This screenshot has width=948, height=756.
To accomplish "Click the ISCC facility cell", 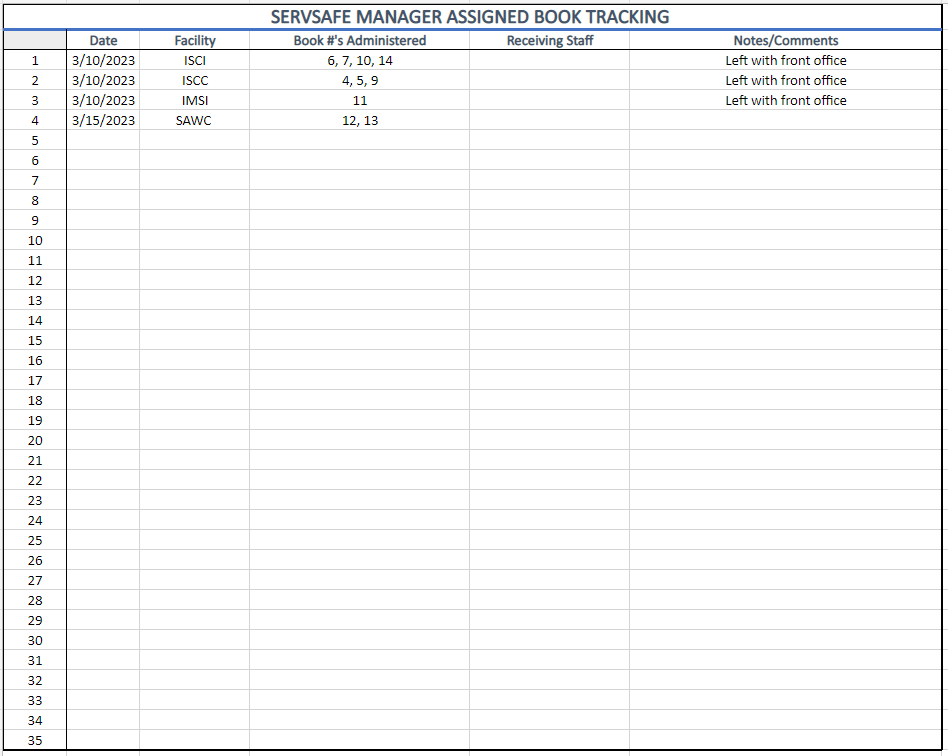I will click(195, 81).
